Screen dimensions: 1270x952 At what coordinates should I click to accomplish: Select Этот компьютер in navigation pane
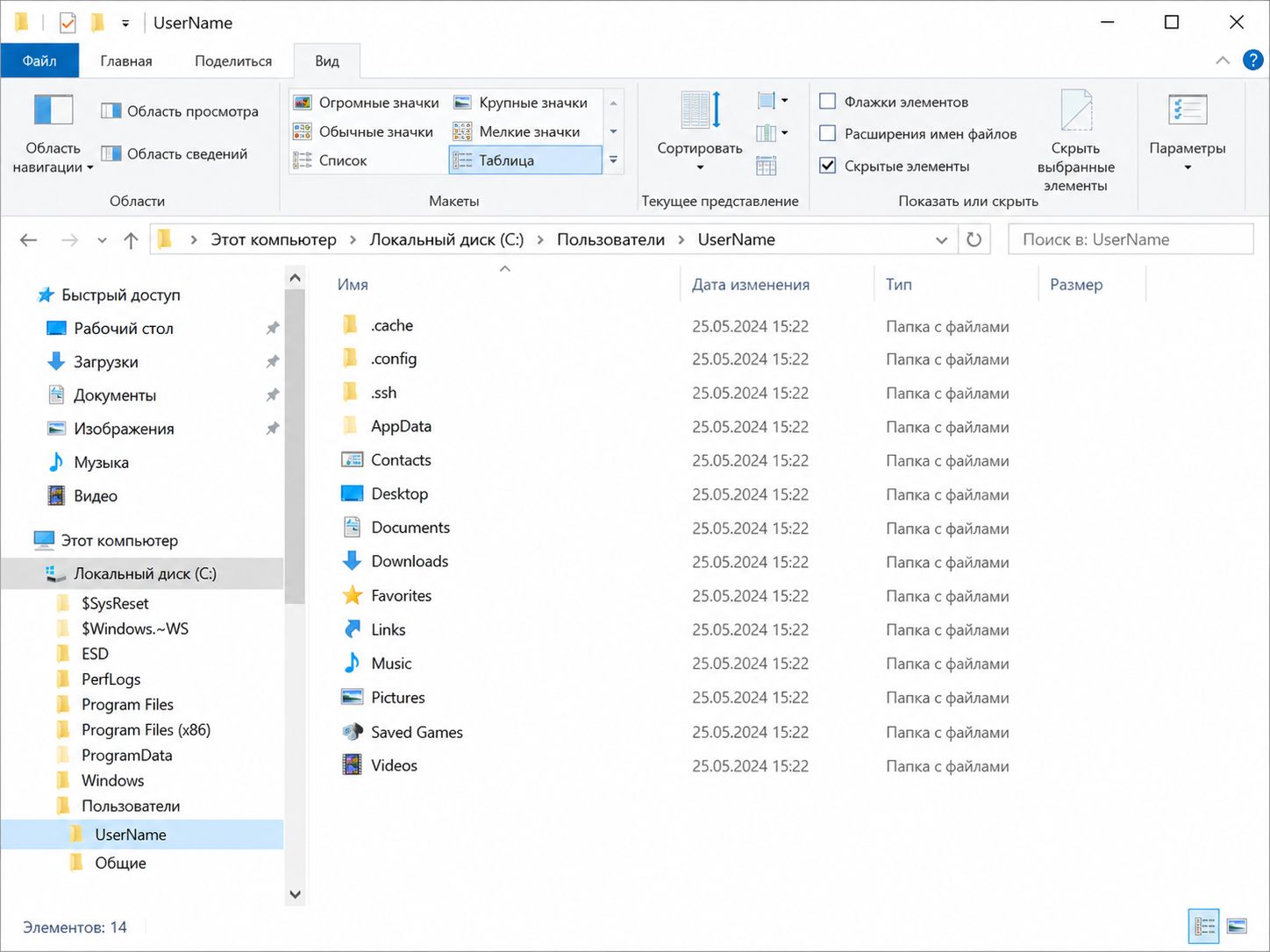[x=119, y=541]
